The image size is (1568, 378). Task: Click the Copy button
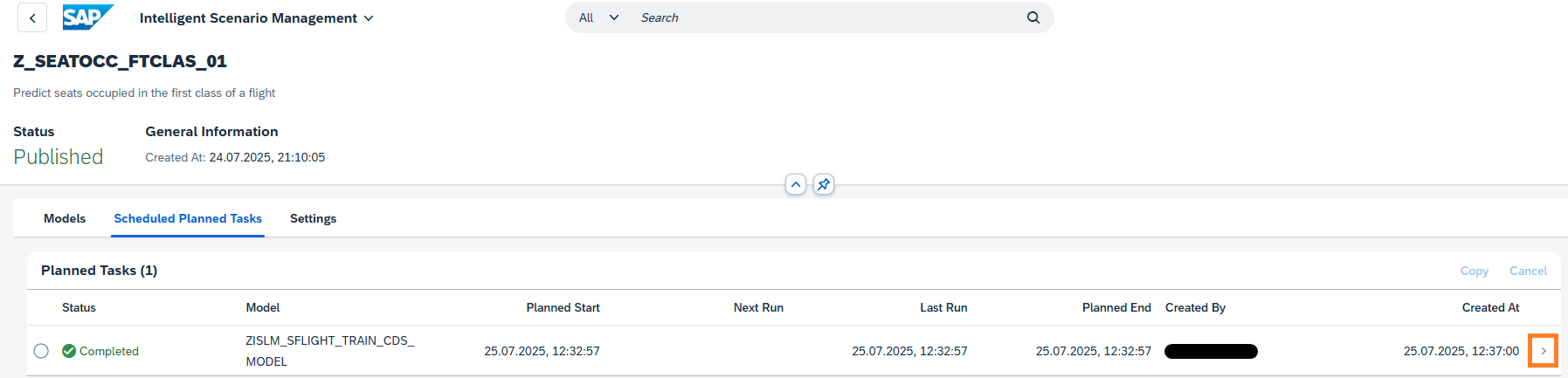[x=1474, y=271]
